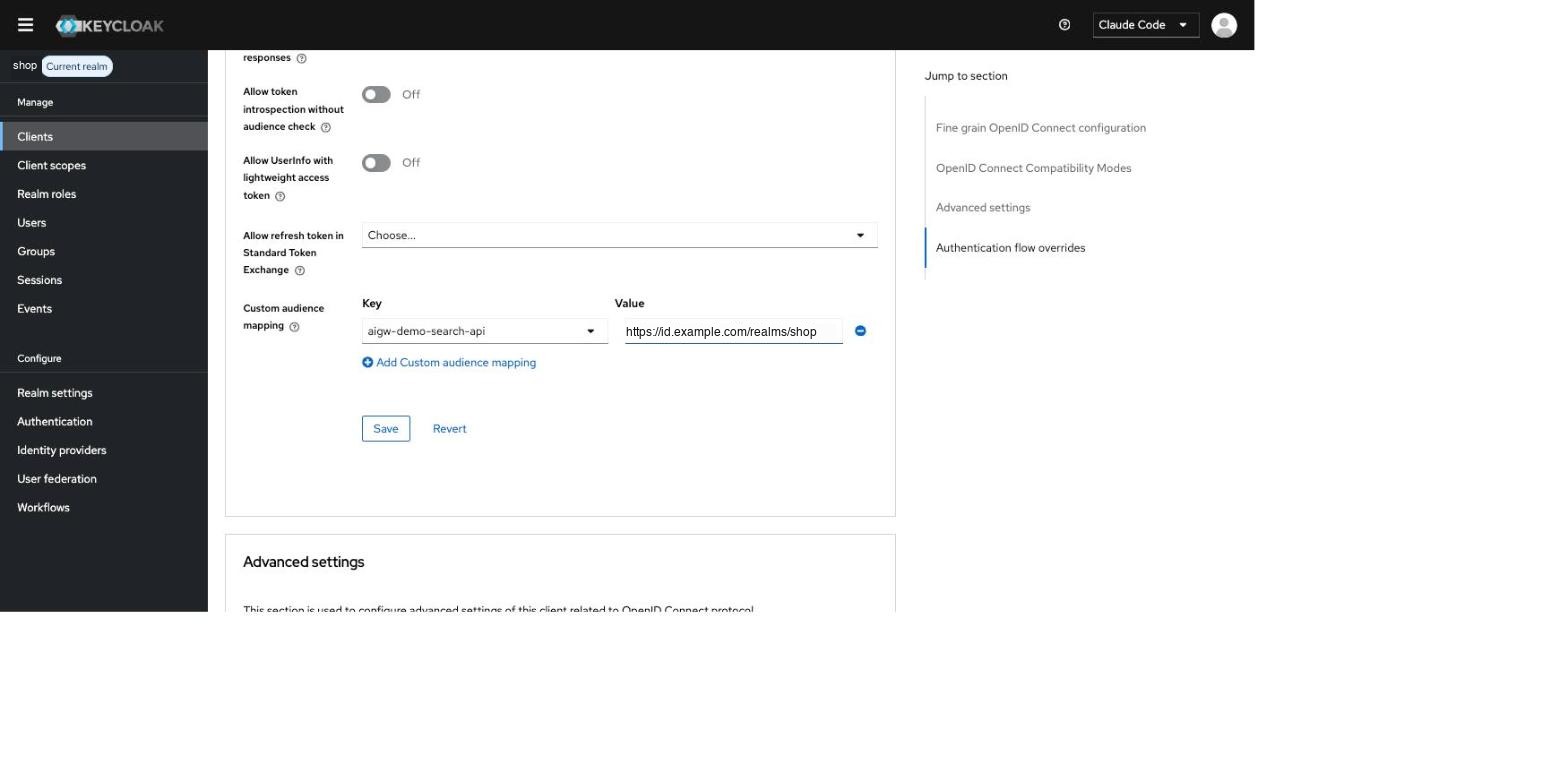The image size is (1568, 764).
Task: Show help for UserInfo lightweight access token
Action: pyautogui.click(x=280, y=196)
